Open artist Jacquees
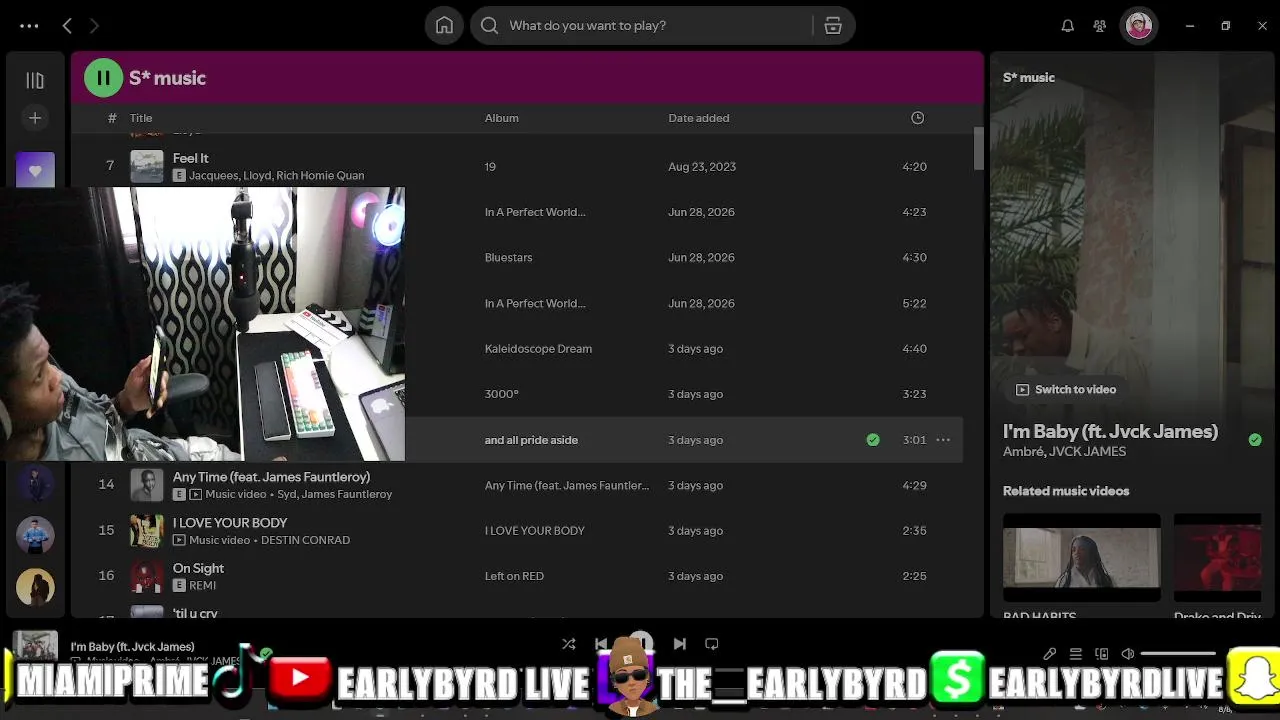1280x720 pixels. pos(215,176)
